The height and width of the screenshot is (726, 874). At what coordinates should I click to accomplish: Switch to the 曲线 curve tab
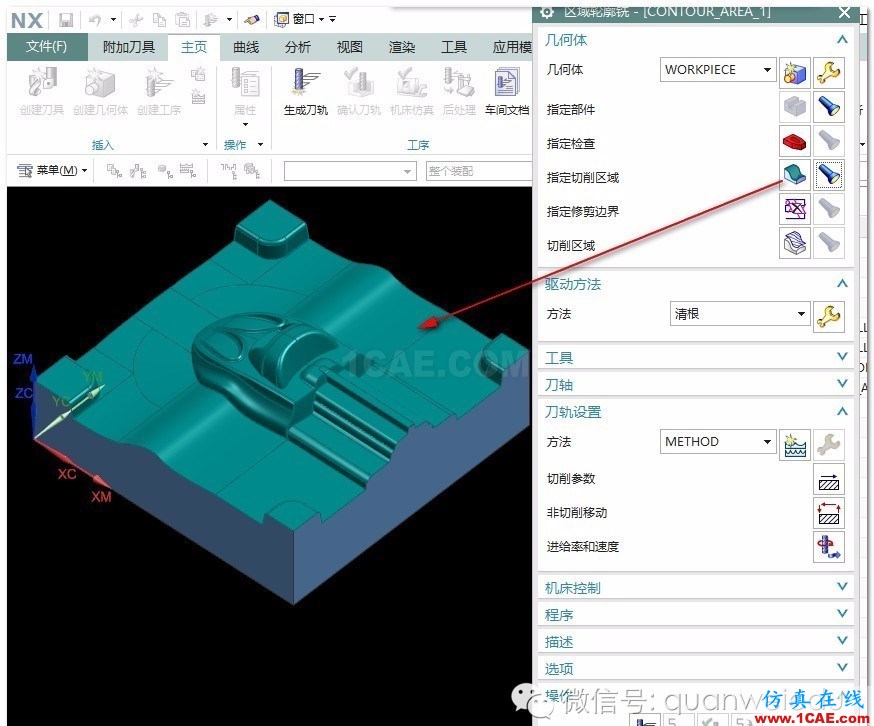click(246, 47)
